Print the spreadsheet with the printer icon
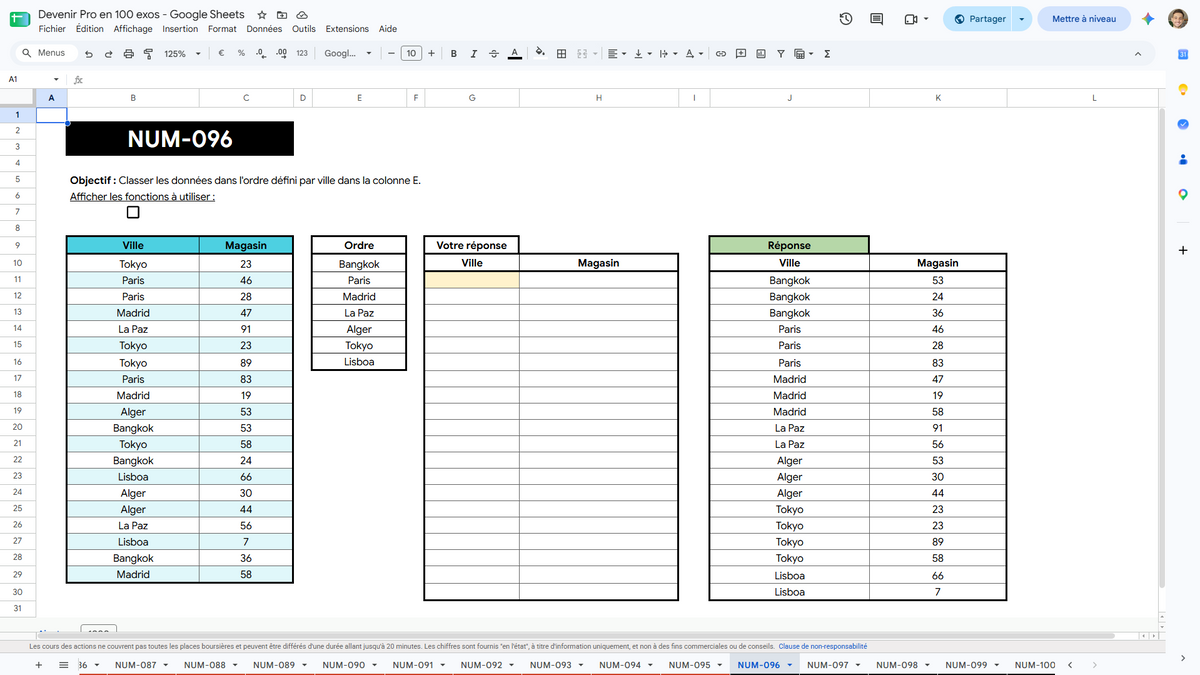The height and width of the screenshot is (675, 1200). tap(128, 54)
